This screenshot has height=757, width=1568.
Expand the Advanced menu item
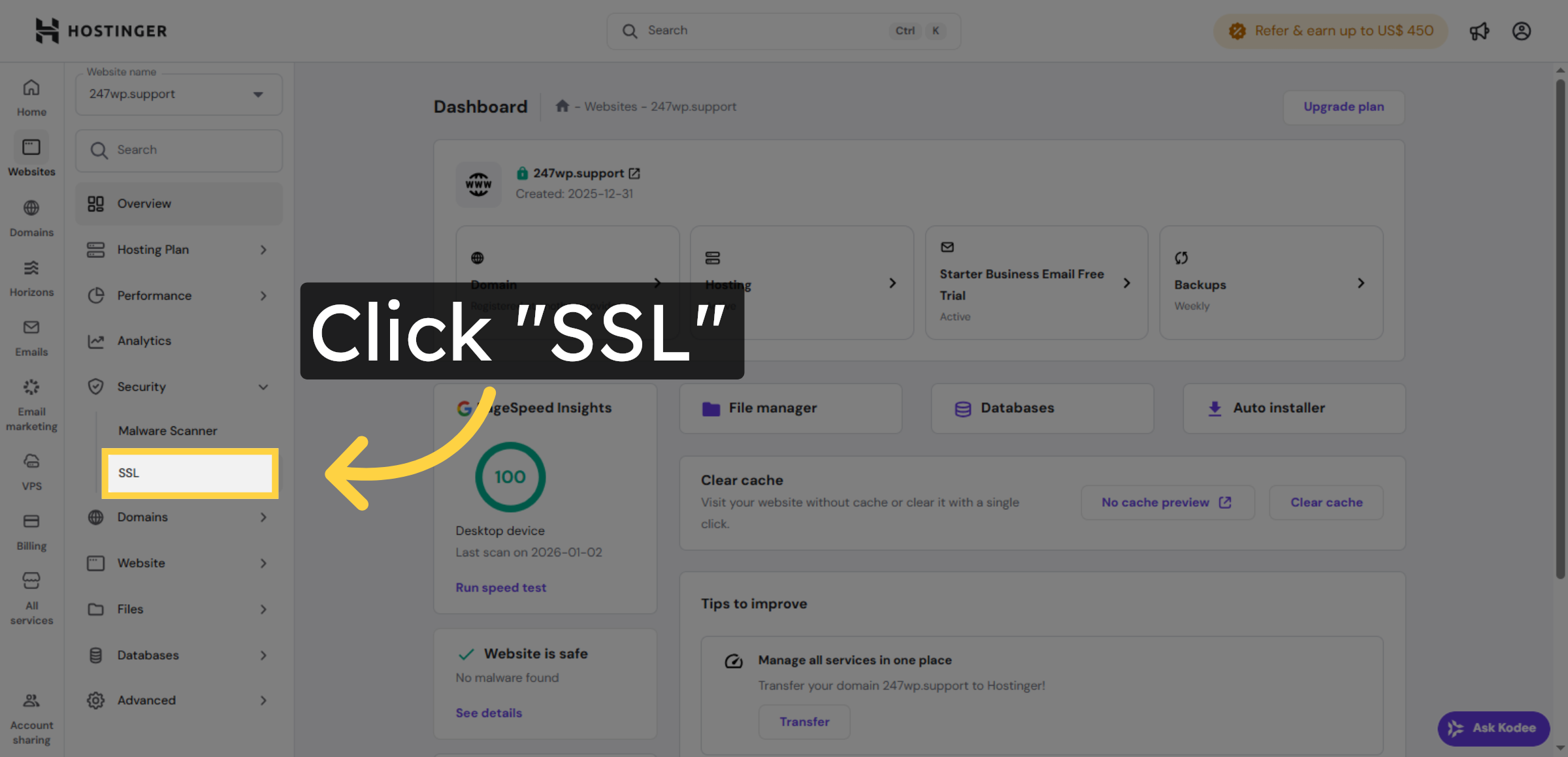[178, 700]
